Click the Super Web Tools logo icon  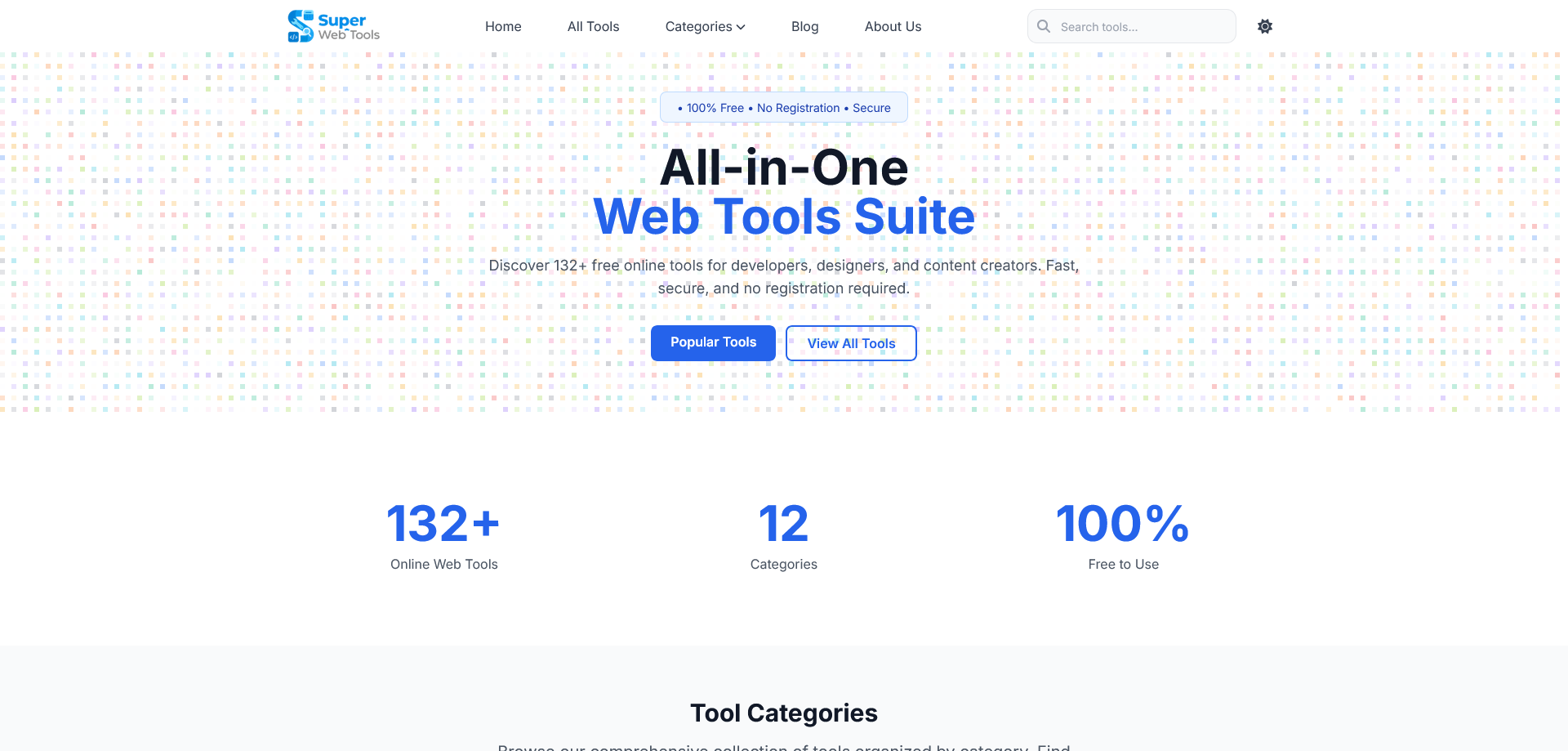pos(300,26)
